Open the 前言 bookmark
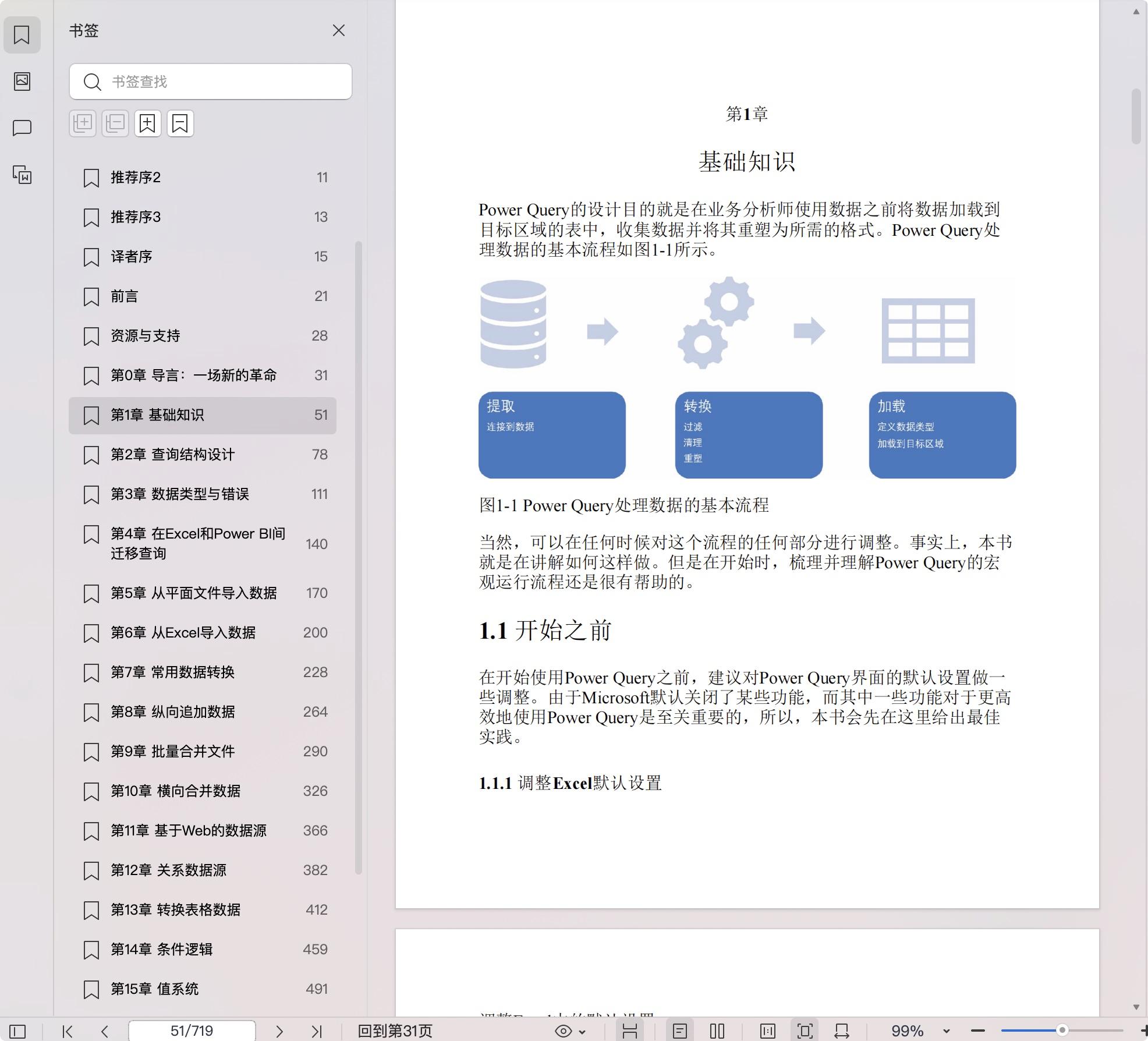Screen dimensions: 1148x1041 click(x=203, y=296)
